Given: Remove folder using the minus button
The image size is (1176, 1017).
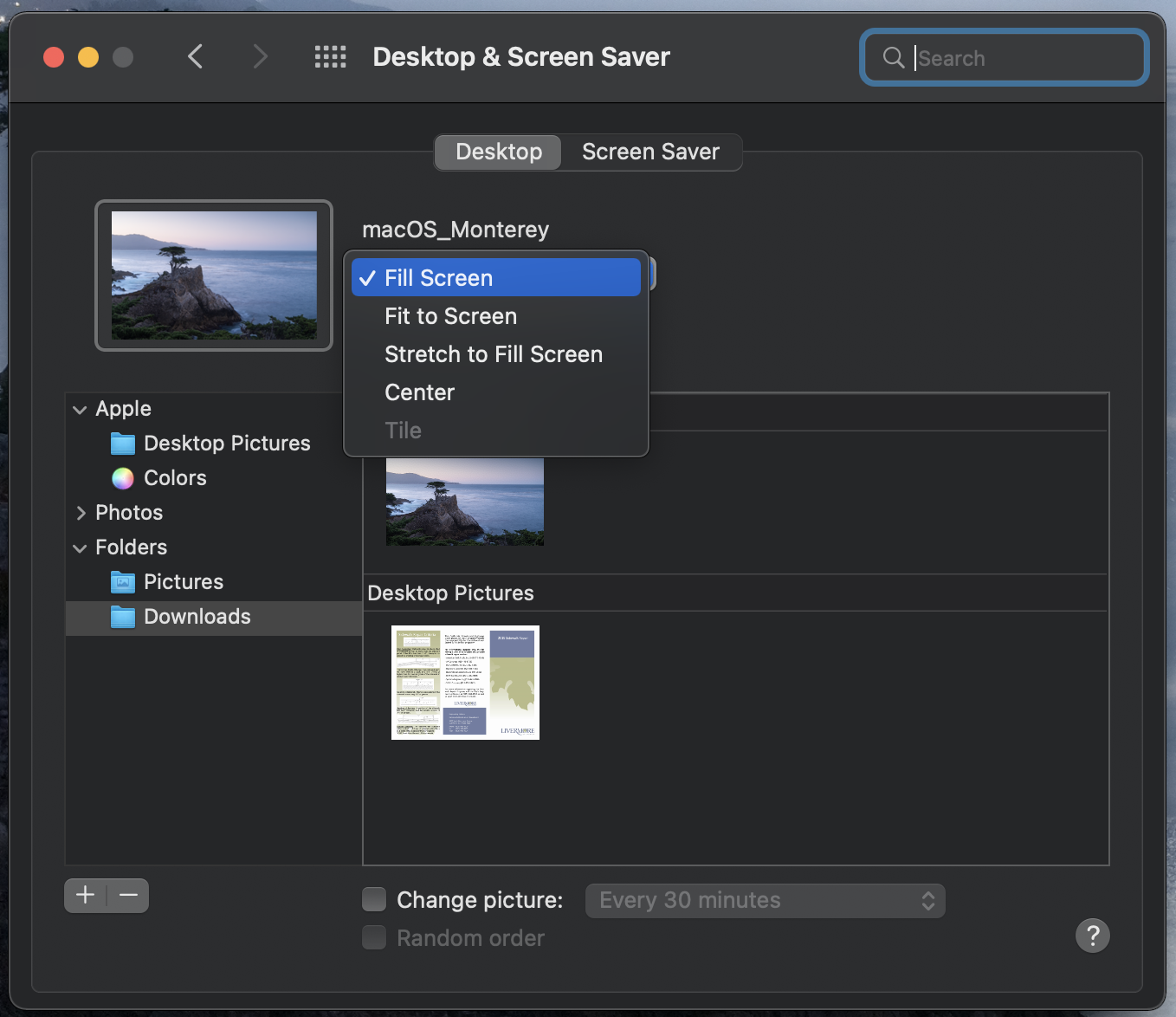Looking at the screenshot, I should click(x=129, y=896).
